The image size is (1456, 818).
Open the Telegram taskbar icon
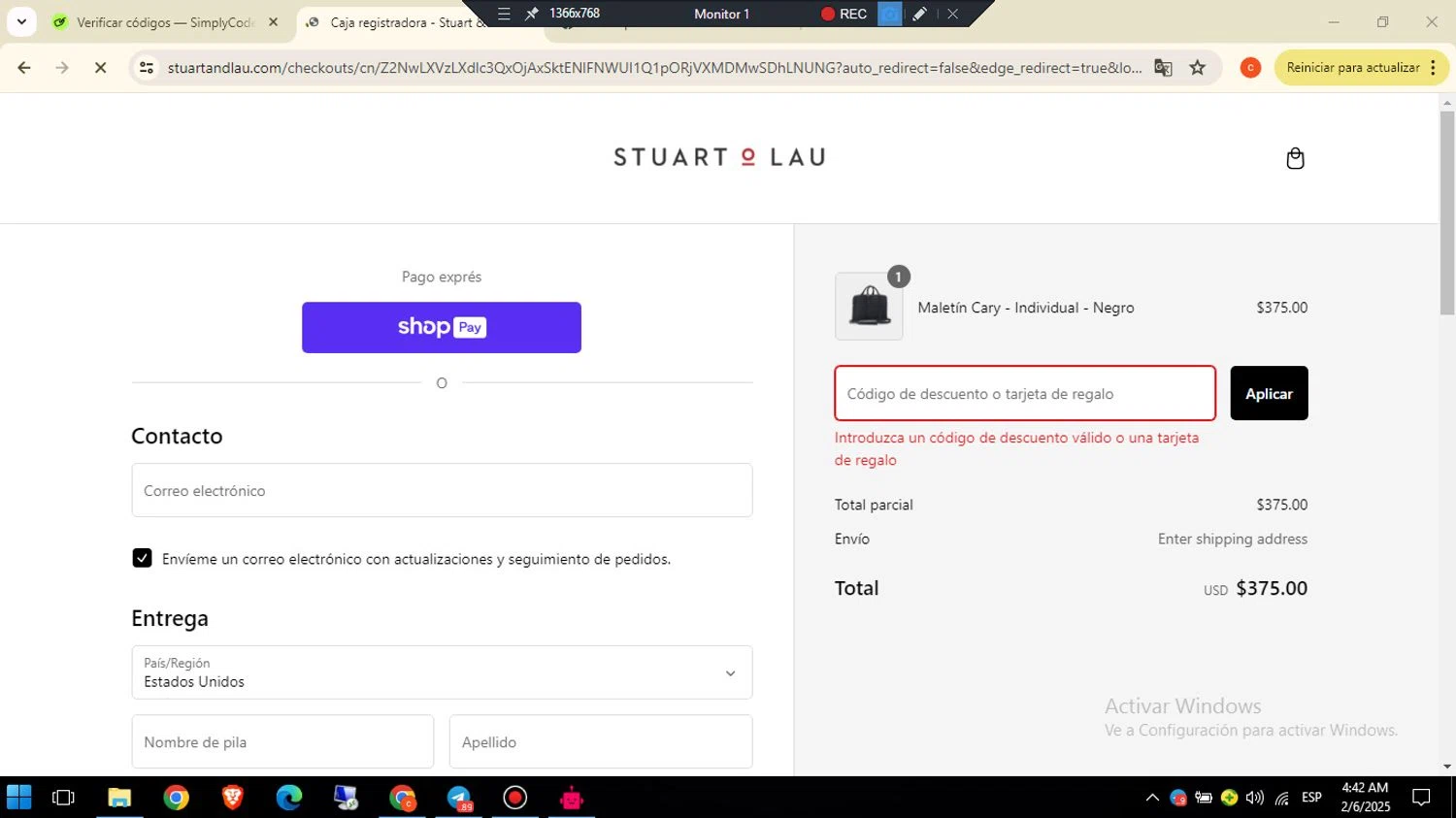pos(459,798)
